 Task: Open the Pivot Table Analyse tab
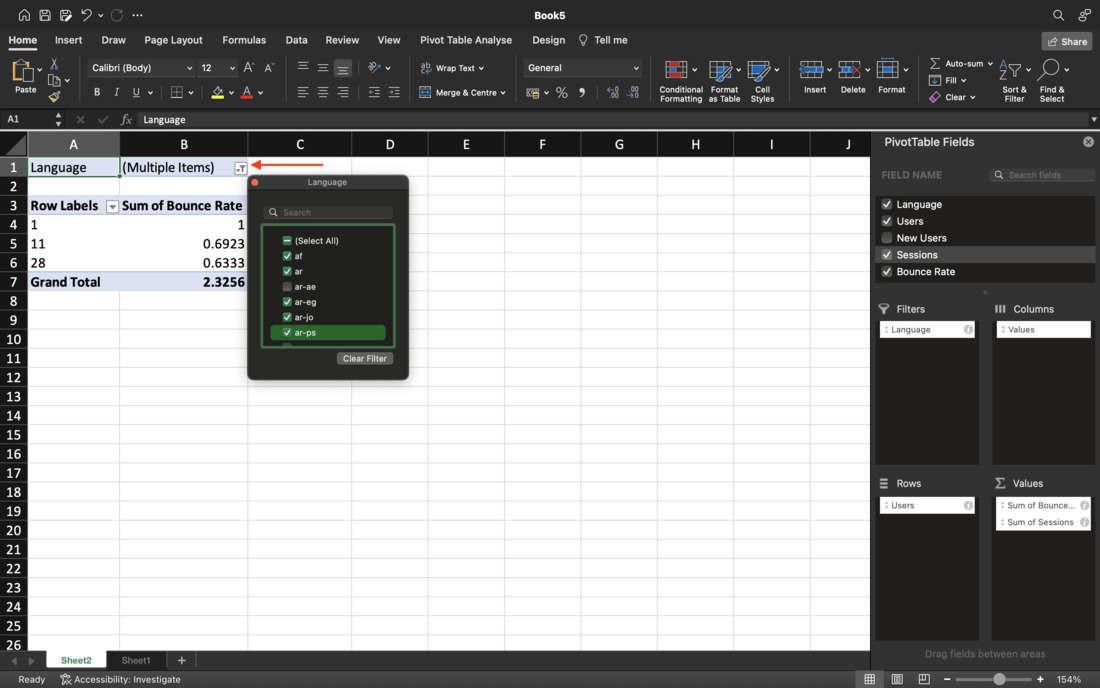coord(465,40)
